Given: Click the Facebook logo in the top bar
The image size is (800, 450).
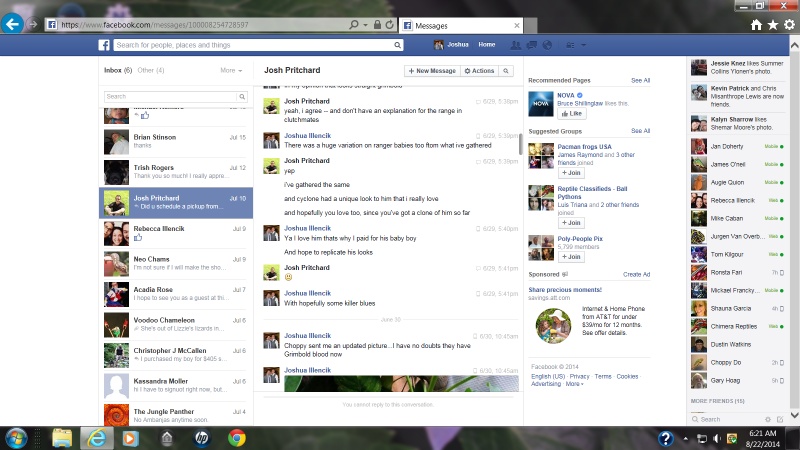Looking at the screenshot, I should tap(104, 45).
